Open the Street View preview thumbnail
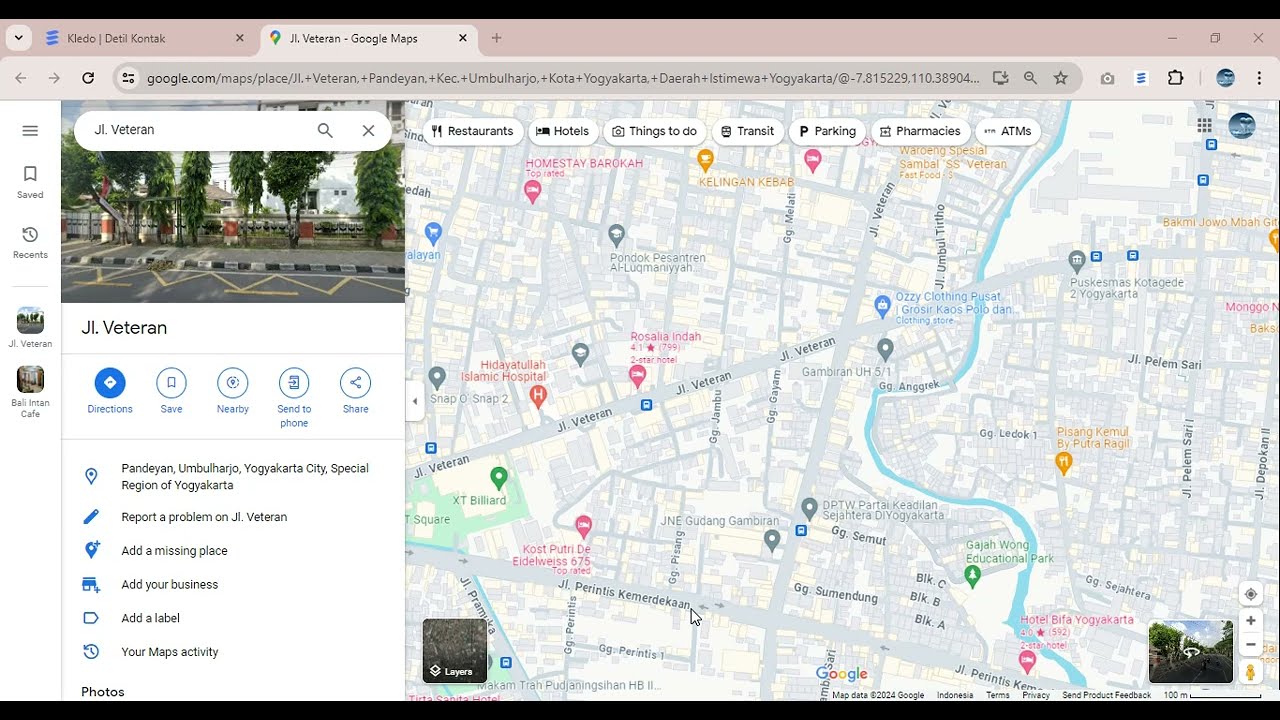1280x720 pixels. pyautogui.click(x=1191, y=652)
